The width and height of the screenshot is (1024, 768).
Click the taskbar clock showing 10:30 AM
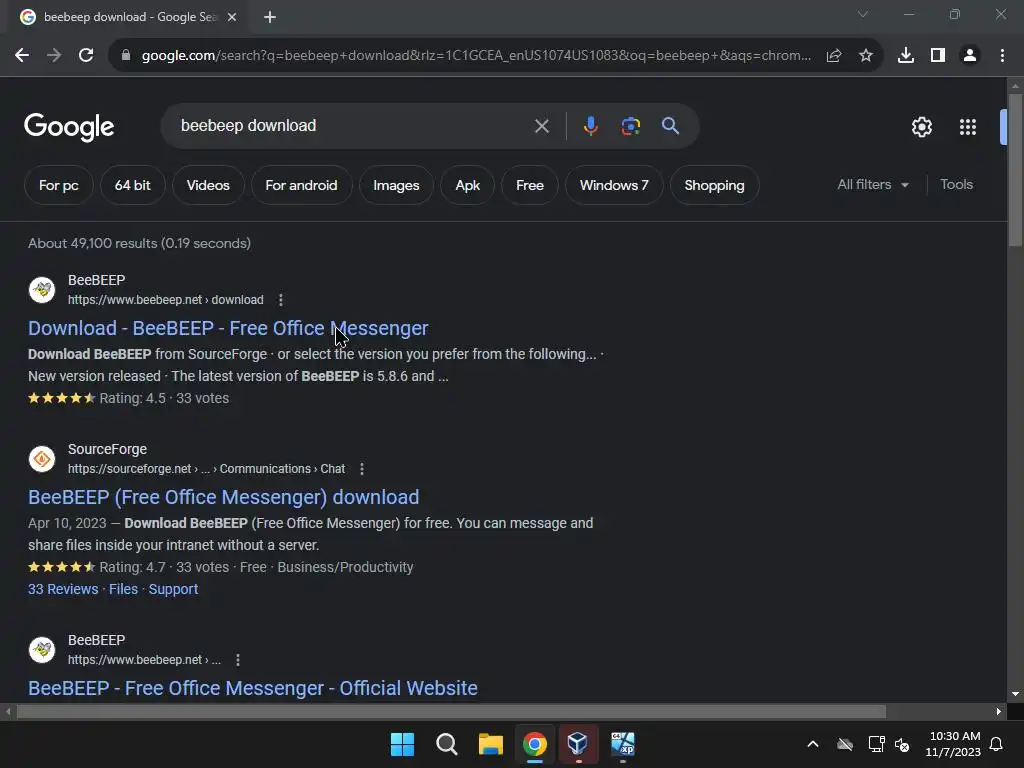[953, 744]
